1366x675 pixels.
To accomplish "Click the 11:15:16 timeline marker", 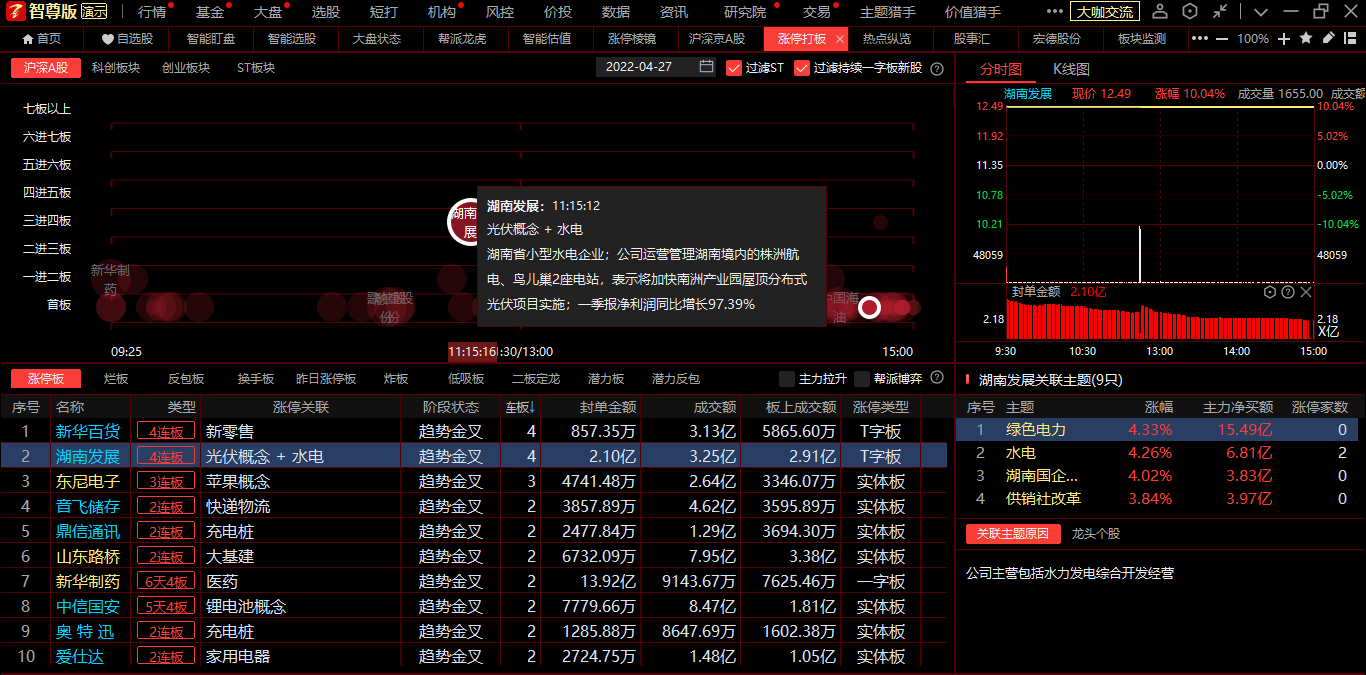I will tap(472, 352).
